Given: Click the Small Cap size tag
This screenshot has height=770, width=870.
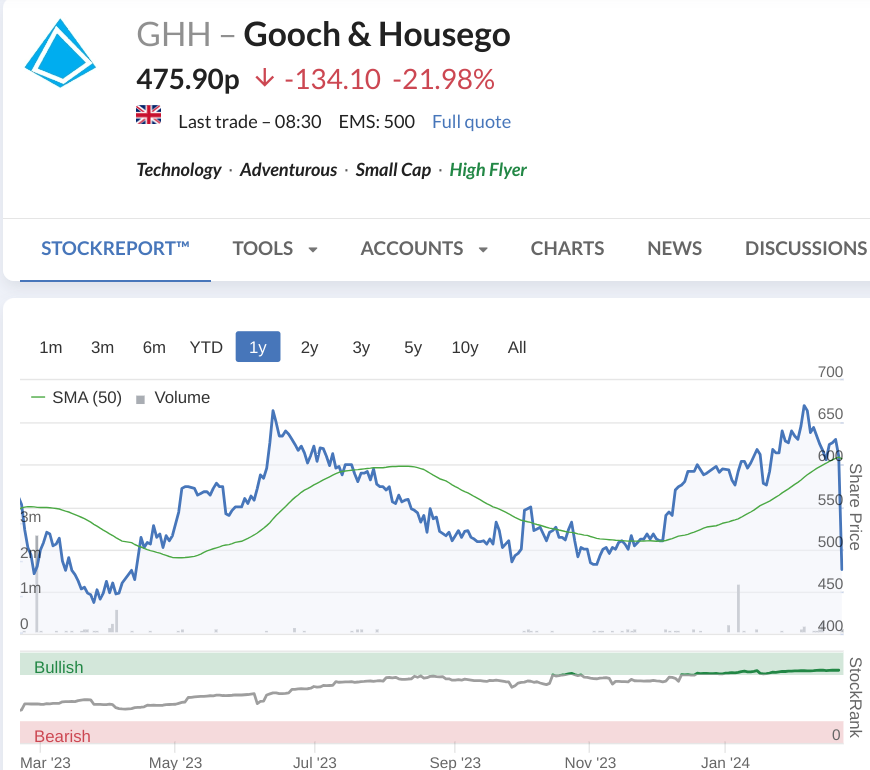Looking at the screenshot, I should coord(393,170).
